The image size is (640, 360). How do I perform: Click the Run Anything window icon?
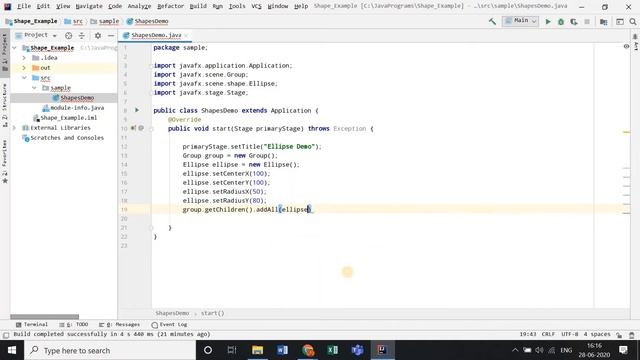(x=620, y=22)
